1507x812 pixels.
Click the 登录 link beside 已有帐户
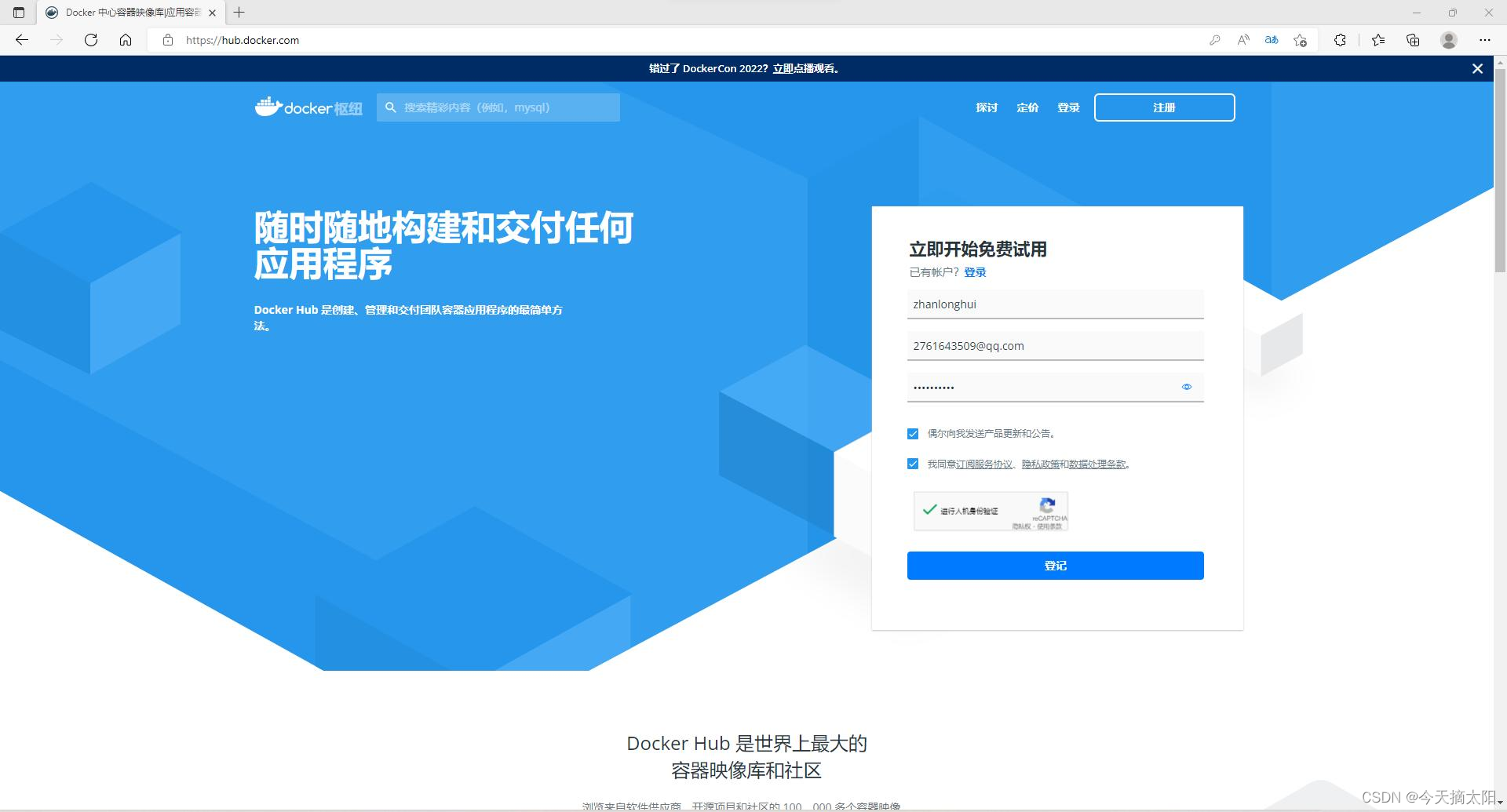click(975, 272)
